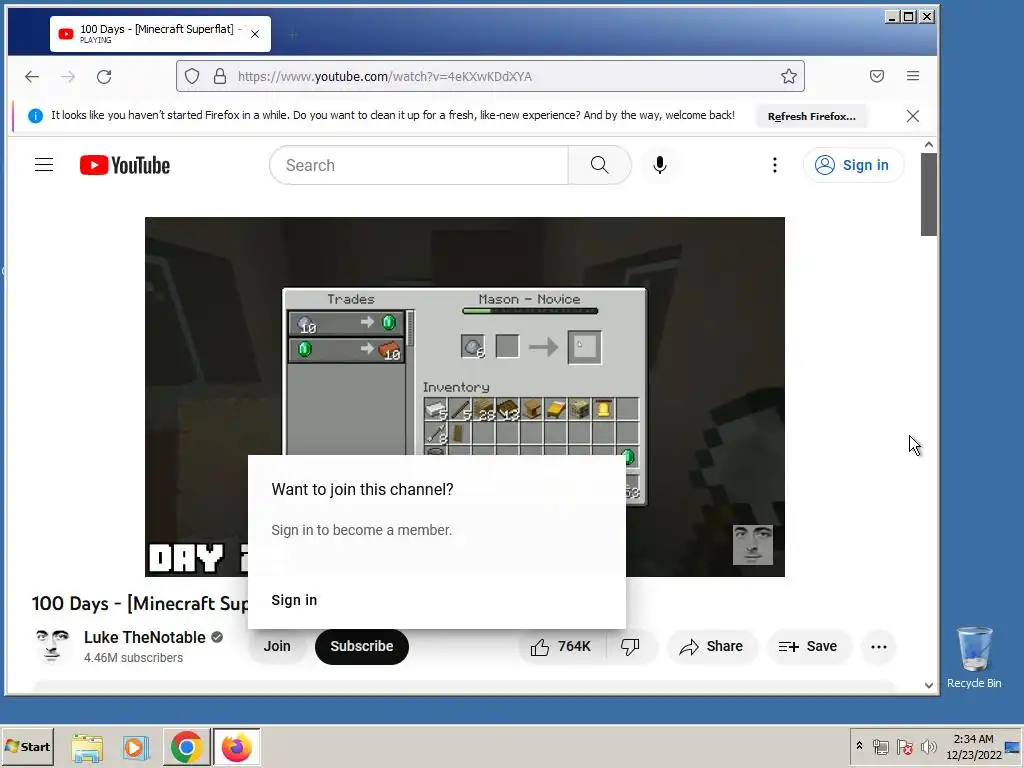
Task: Save video to a playlist
Action: pos(808,647)
